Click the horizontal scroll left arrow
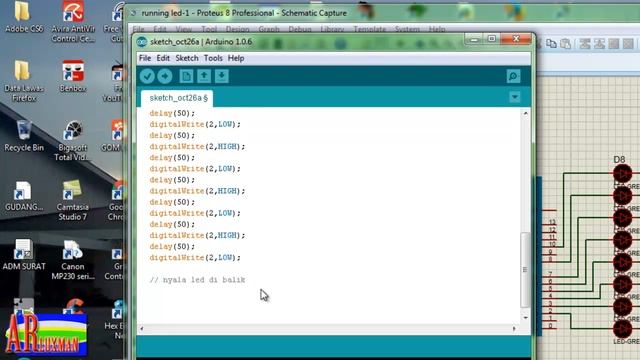 click(x=142, y=329)
